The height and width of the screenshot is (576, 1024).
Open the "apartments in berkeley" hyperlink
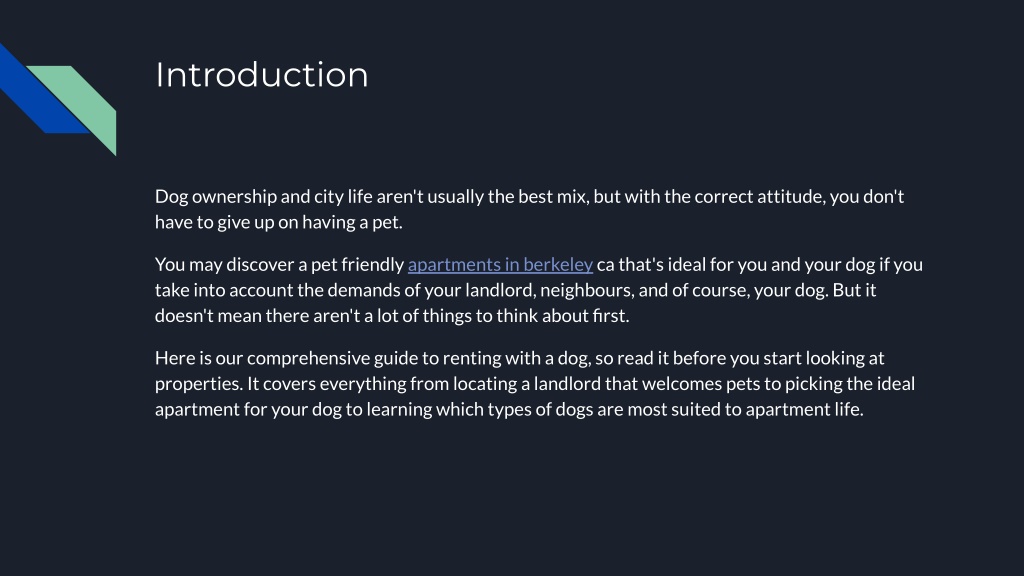500,264
